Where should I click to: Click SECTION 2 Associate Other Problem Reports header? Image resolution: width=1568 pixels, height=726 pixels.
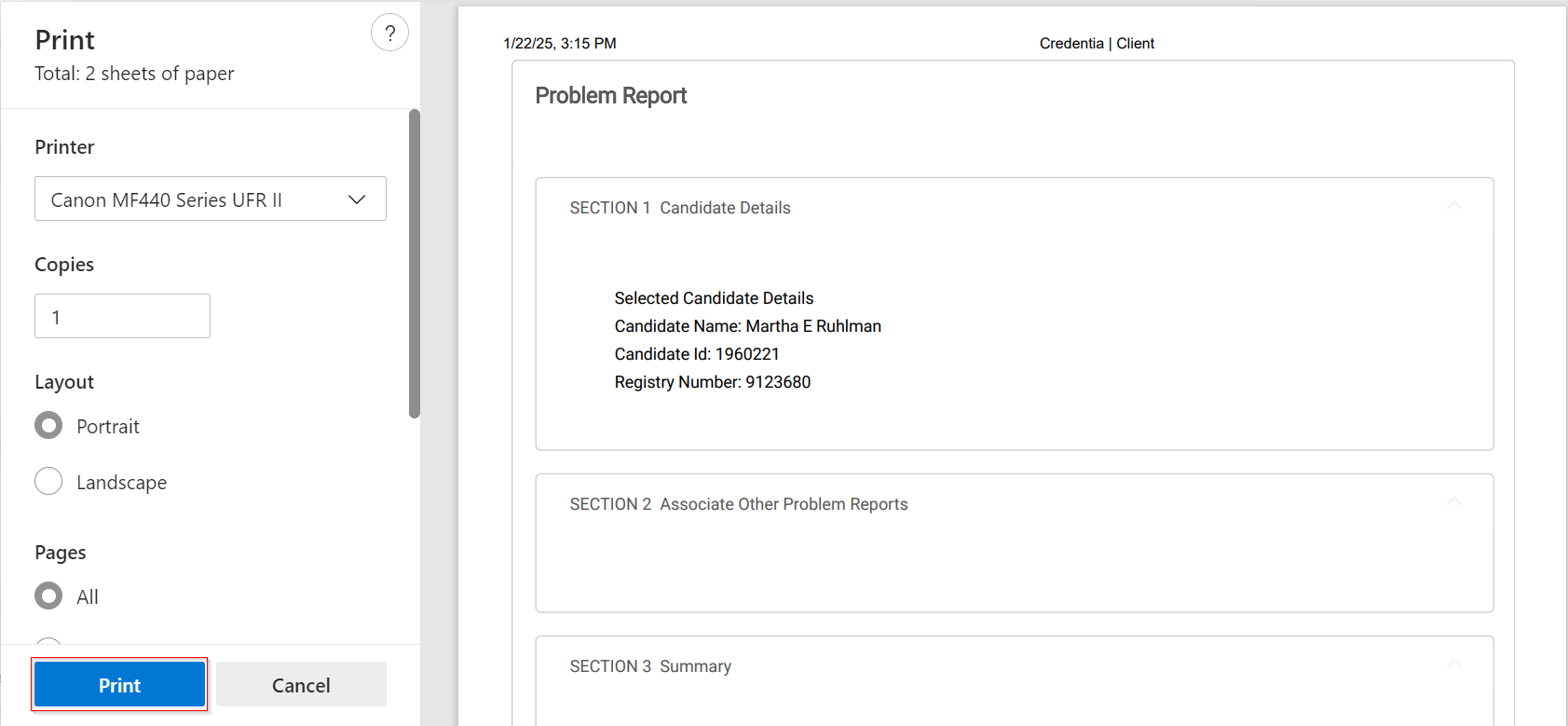tap(739, 504)
